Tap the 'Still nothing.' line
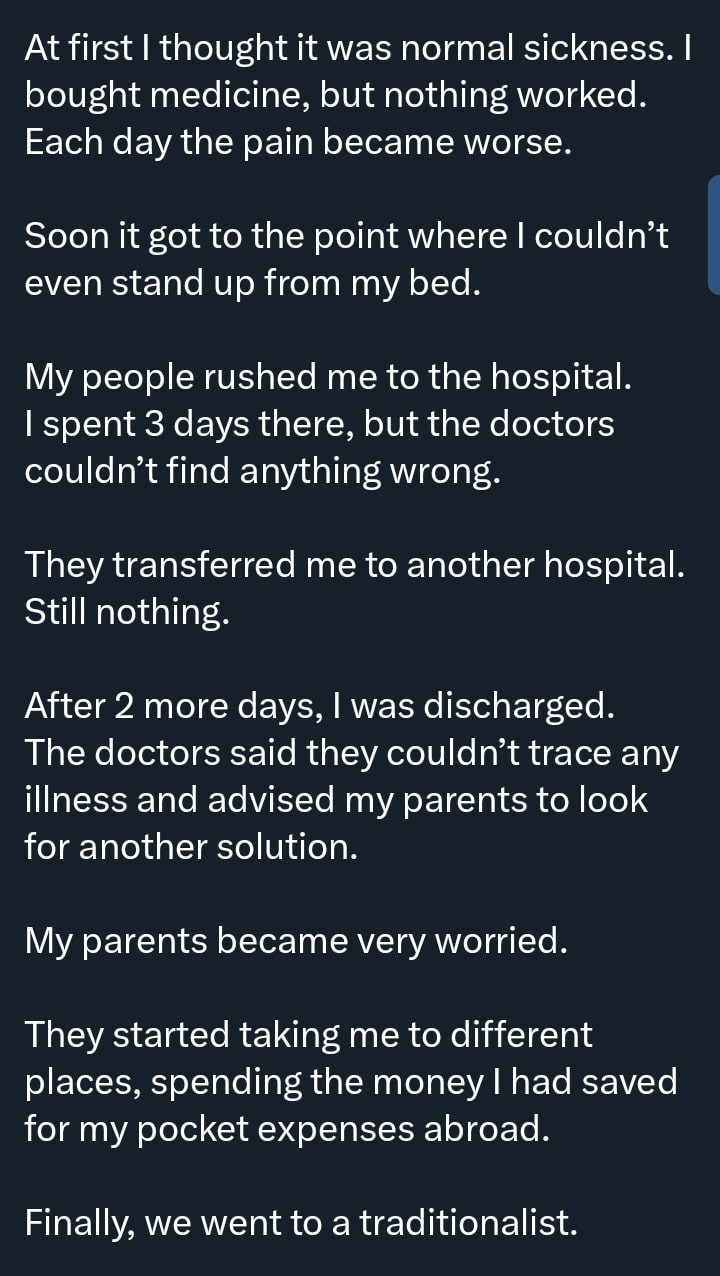 [127, 612]
